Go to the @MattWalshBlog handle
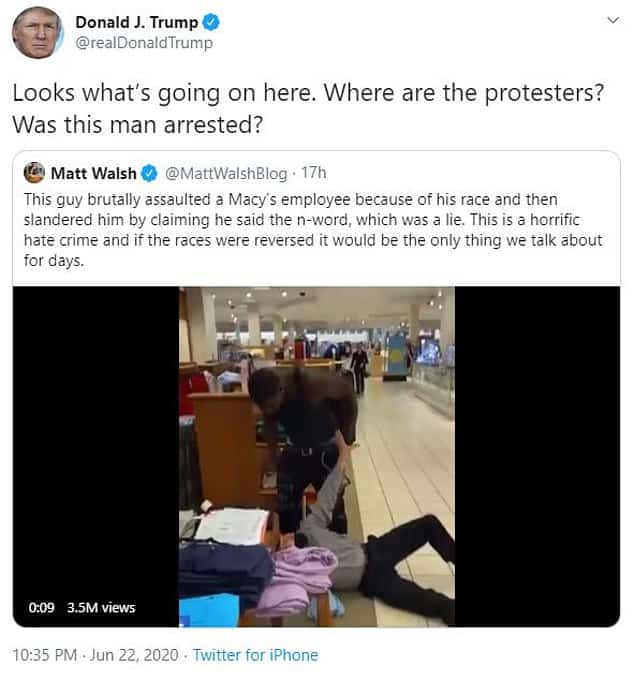The width and height of the screenshot is (634, 681). tap(226, 173)
